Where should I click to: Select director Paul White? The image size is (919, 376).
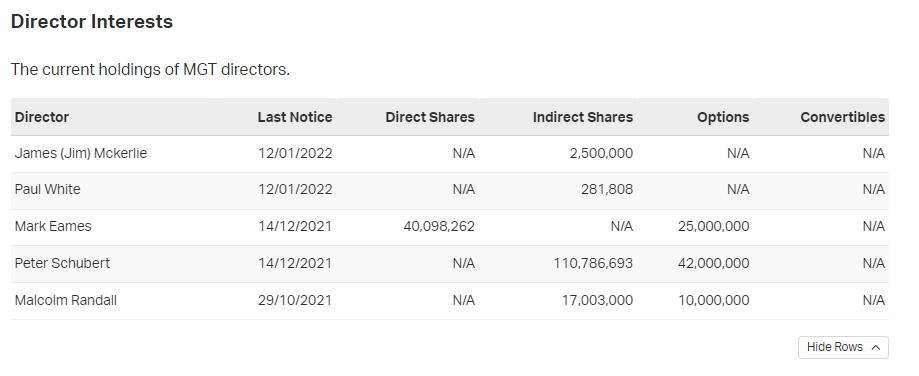point(47,190)
